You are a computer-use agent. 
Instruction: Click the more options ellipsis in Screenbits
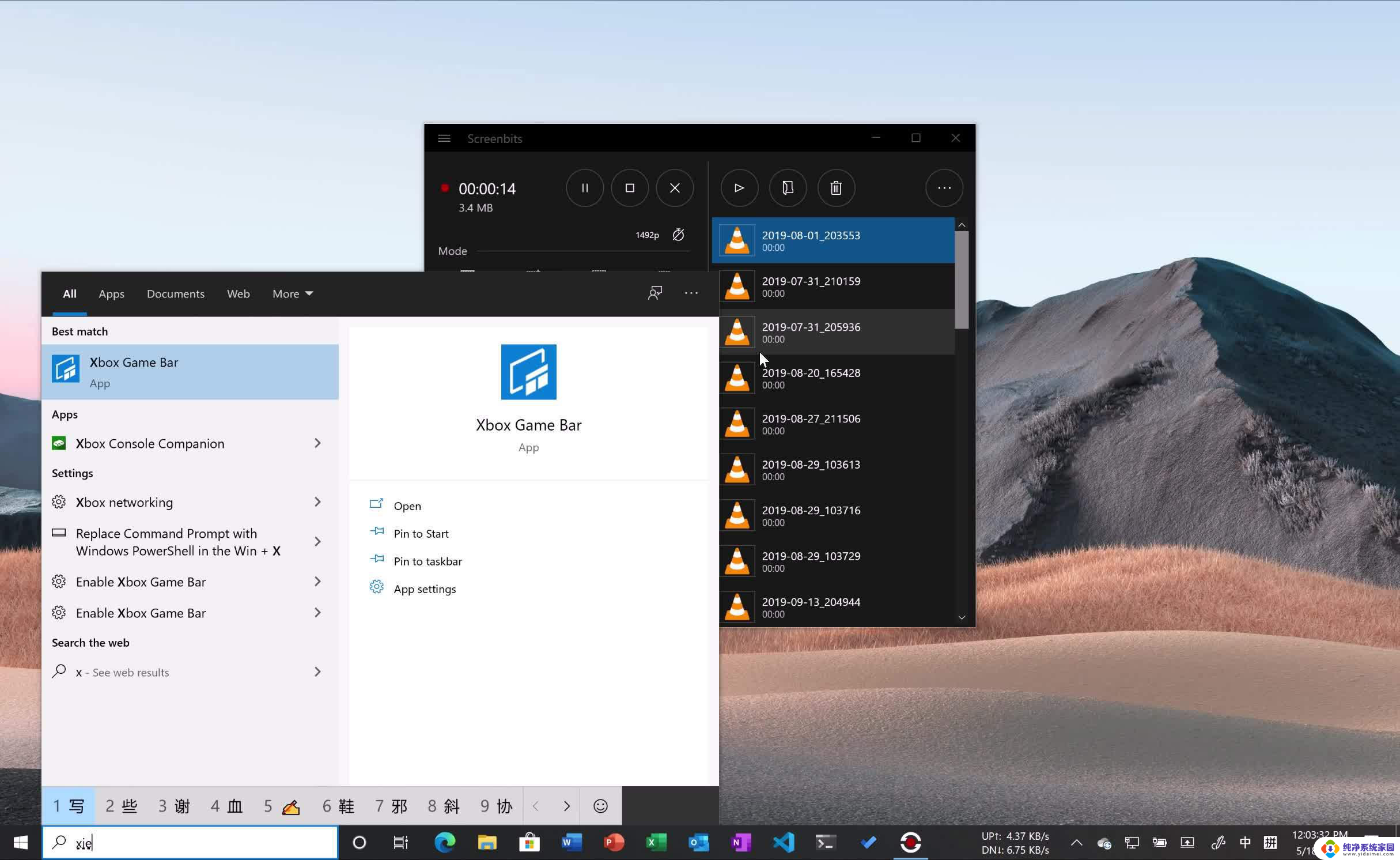(944, 188)
